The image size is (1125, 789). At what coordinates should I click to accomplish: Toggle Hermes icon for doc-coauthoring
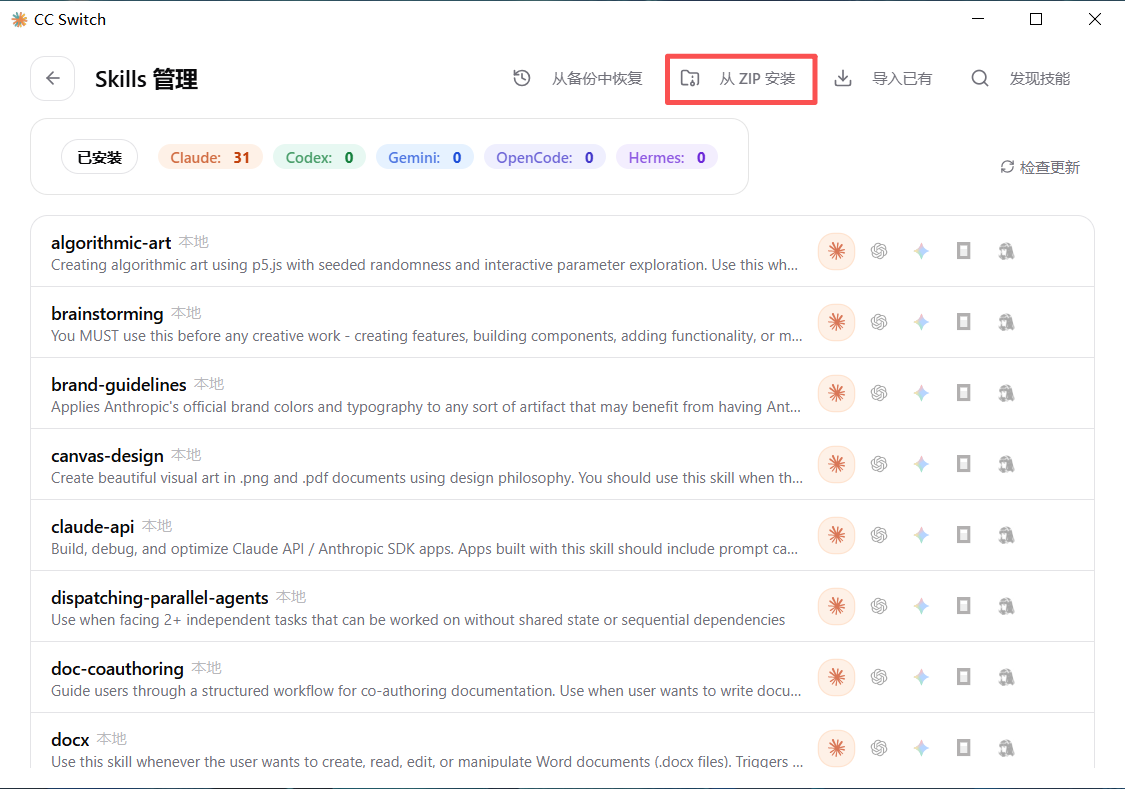1006,677
